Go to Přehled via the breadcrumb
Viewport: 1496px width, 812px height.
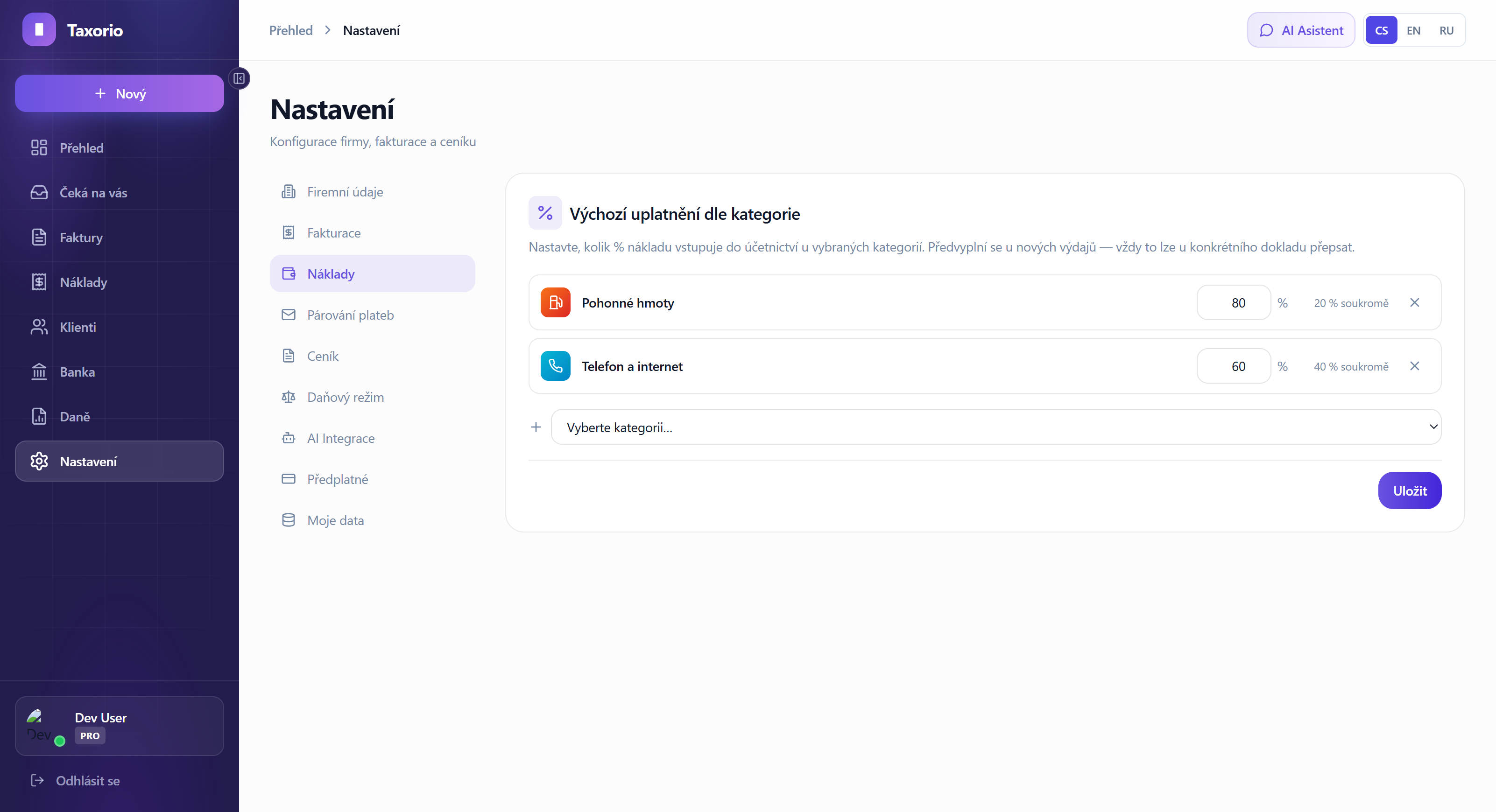(291, 30)
